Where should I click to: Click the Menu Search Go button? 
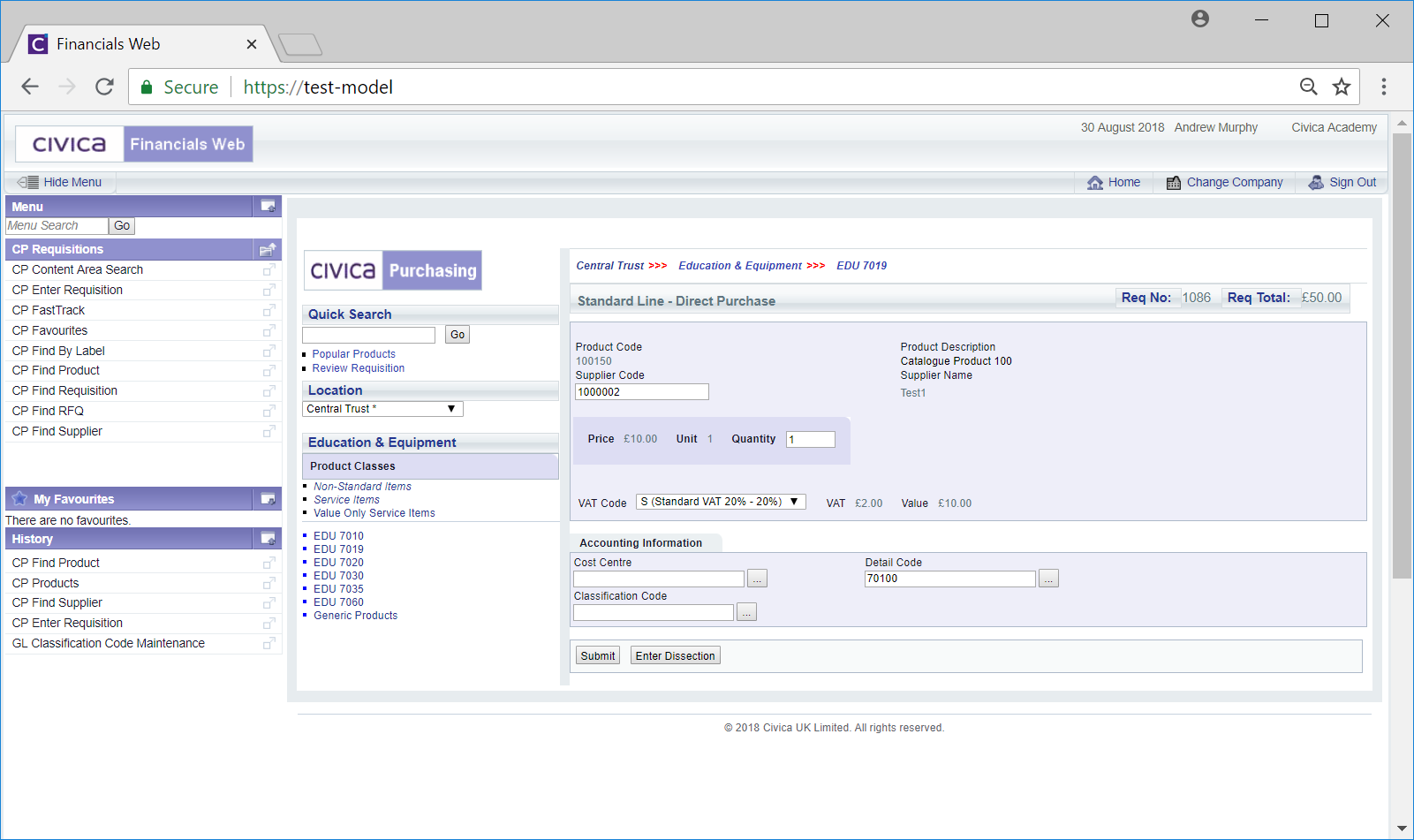(x=122, y=226)
